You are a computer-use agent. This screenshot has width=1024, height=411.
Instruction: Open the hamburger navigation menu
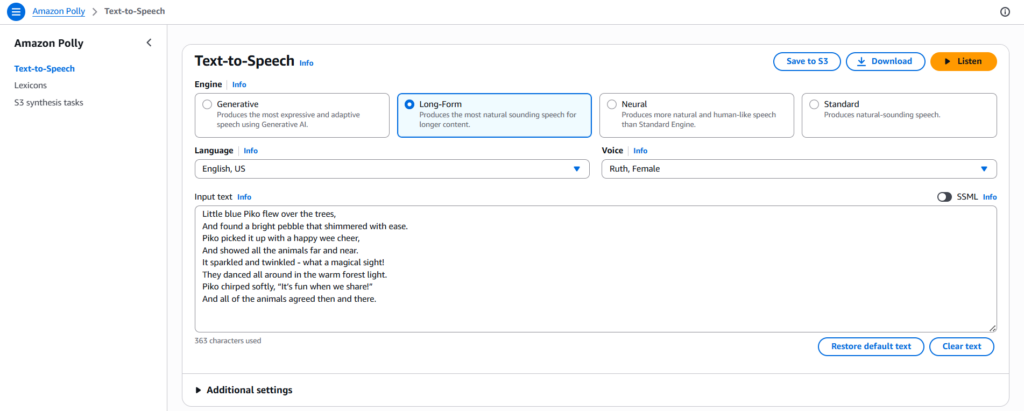(x=15, y=11)
